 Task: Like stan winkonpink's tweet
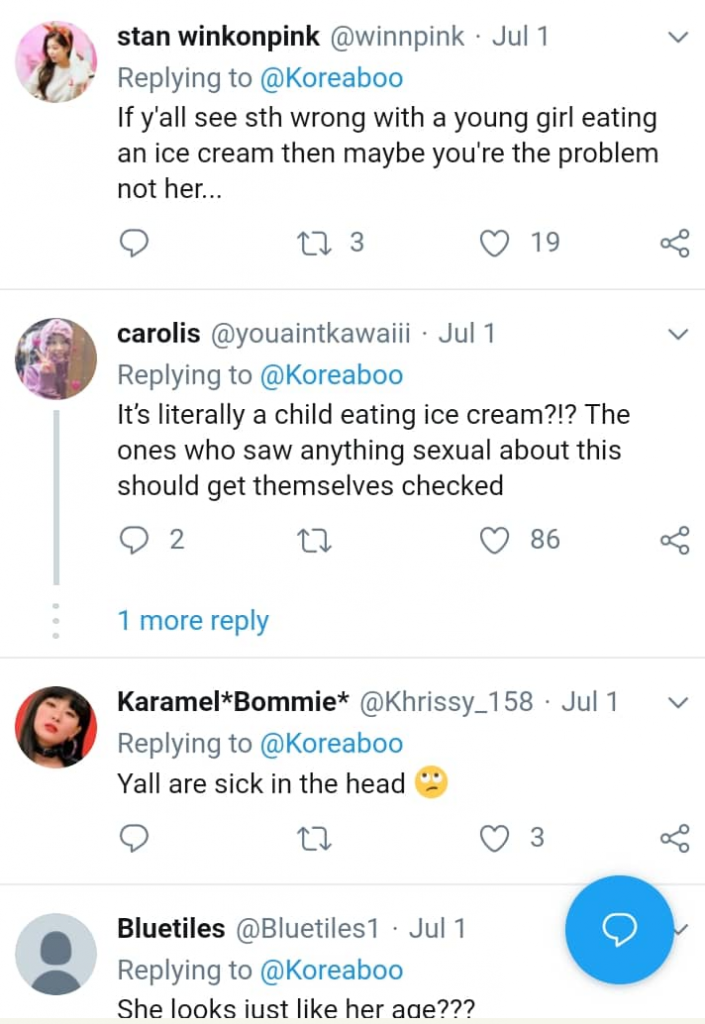[495, 243]
